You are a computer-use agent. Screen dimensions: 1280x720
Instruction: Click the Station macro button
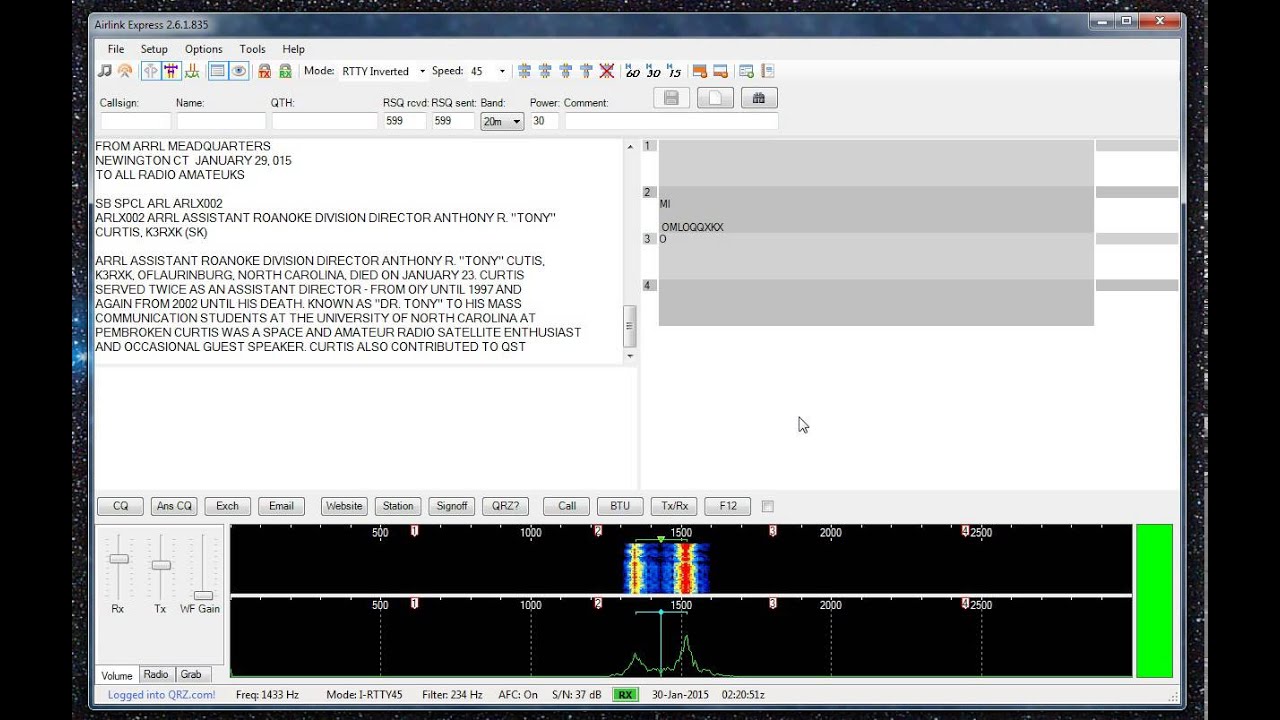[x=398, y=506]
